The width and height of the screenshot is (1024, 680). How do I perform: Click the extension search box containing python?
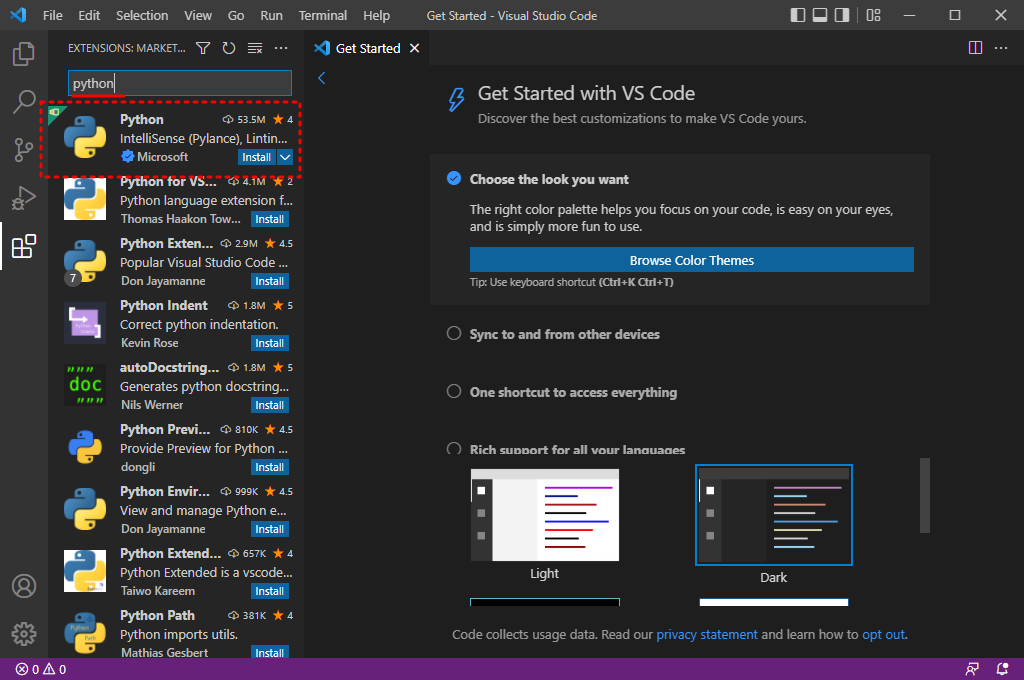click(180, 83)
